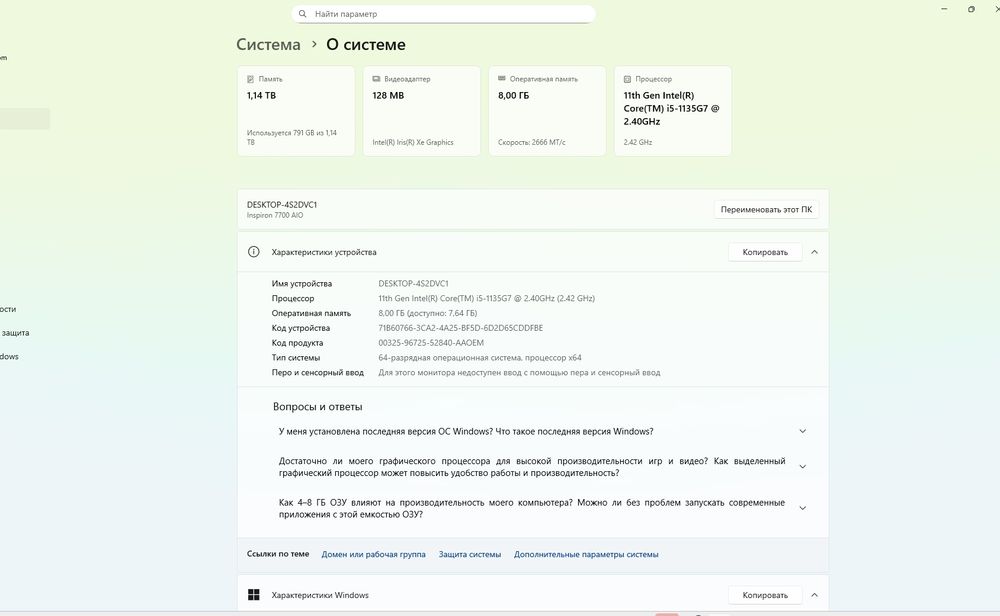Click the "Перо и сенсорный ввод" label
Screen dimensions: 1000x616
[x=318, y=372]
